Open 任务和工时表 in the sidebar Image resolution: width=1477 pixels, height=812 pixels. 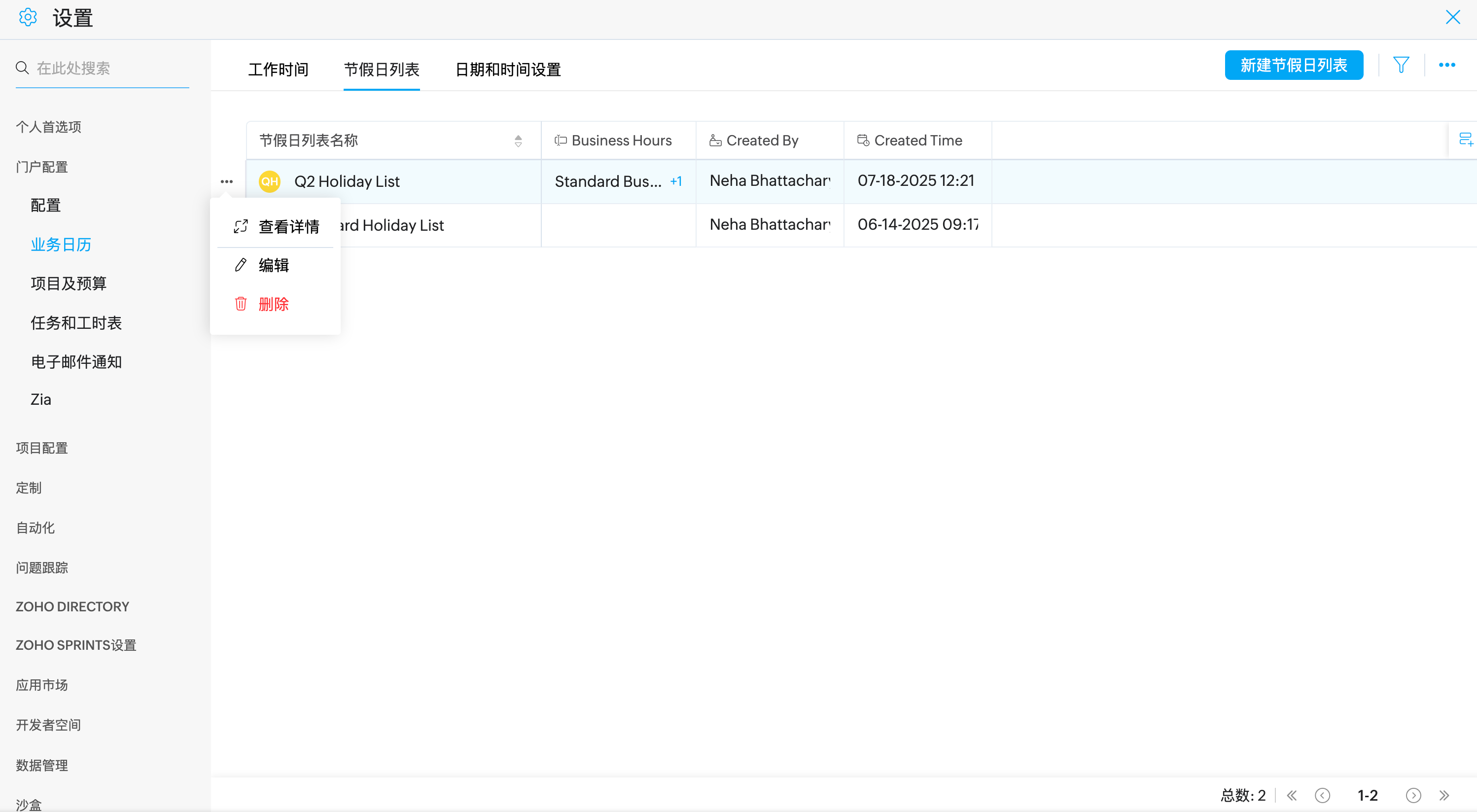tap(76, 323)
